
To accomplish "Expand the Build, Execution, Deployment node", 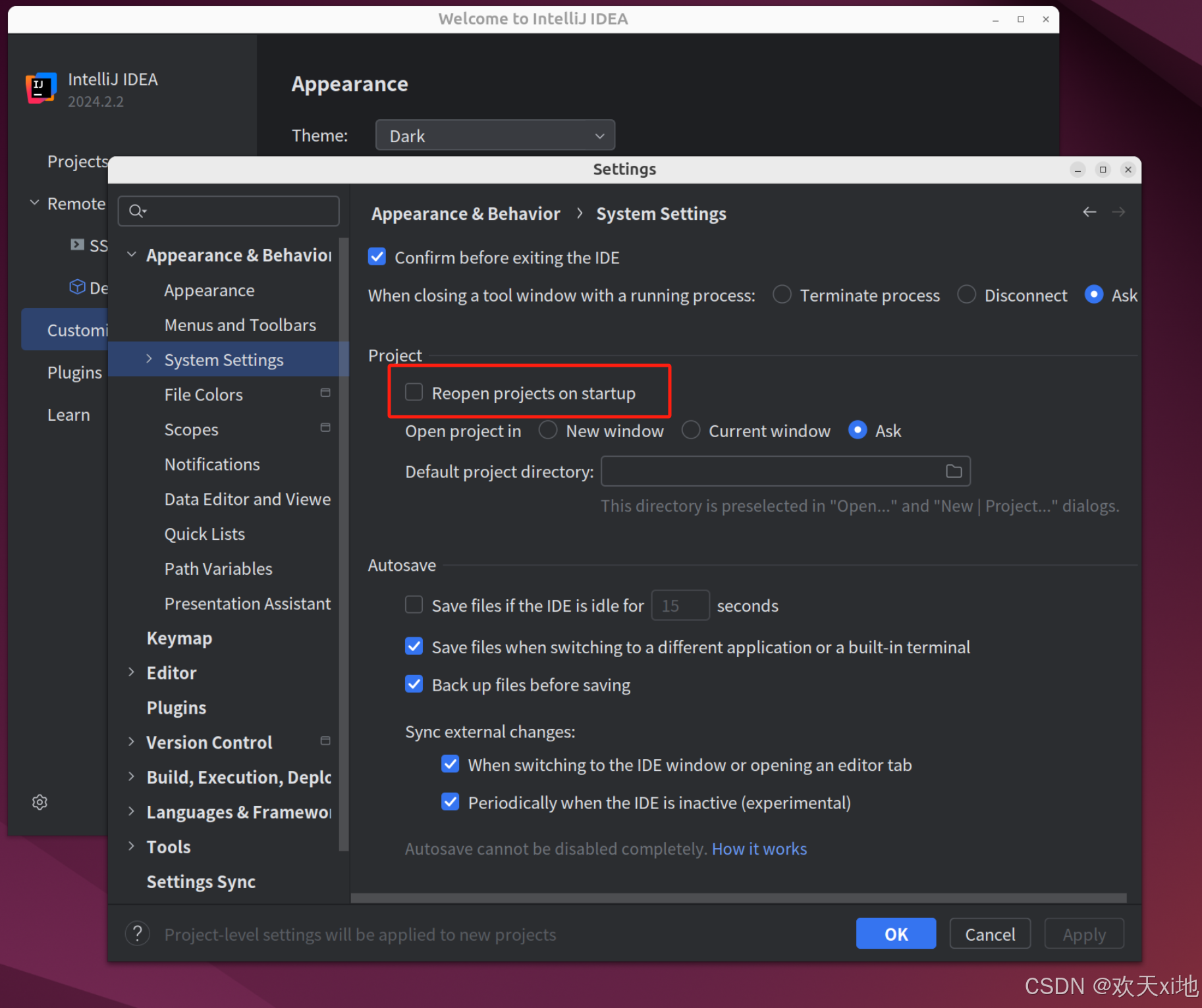I will pyautogui.click(x=131, y=776).
